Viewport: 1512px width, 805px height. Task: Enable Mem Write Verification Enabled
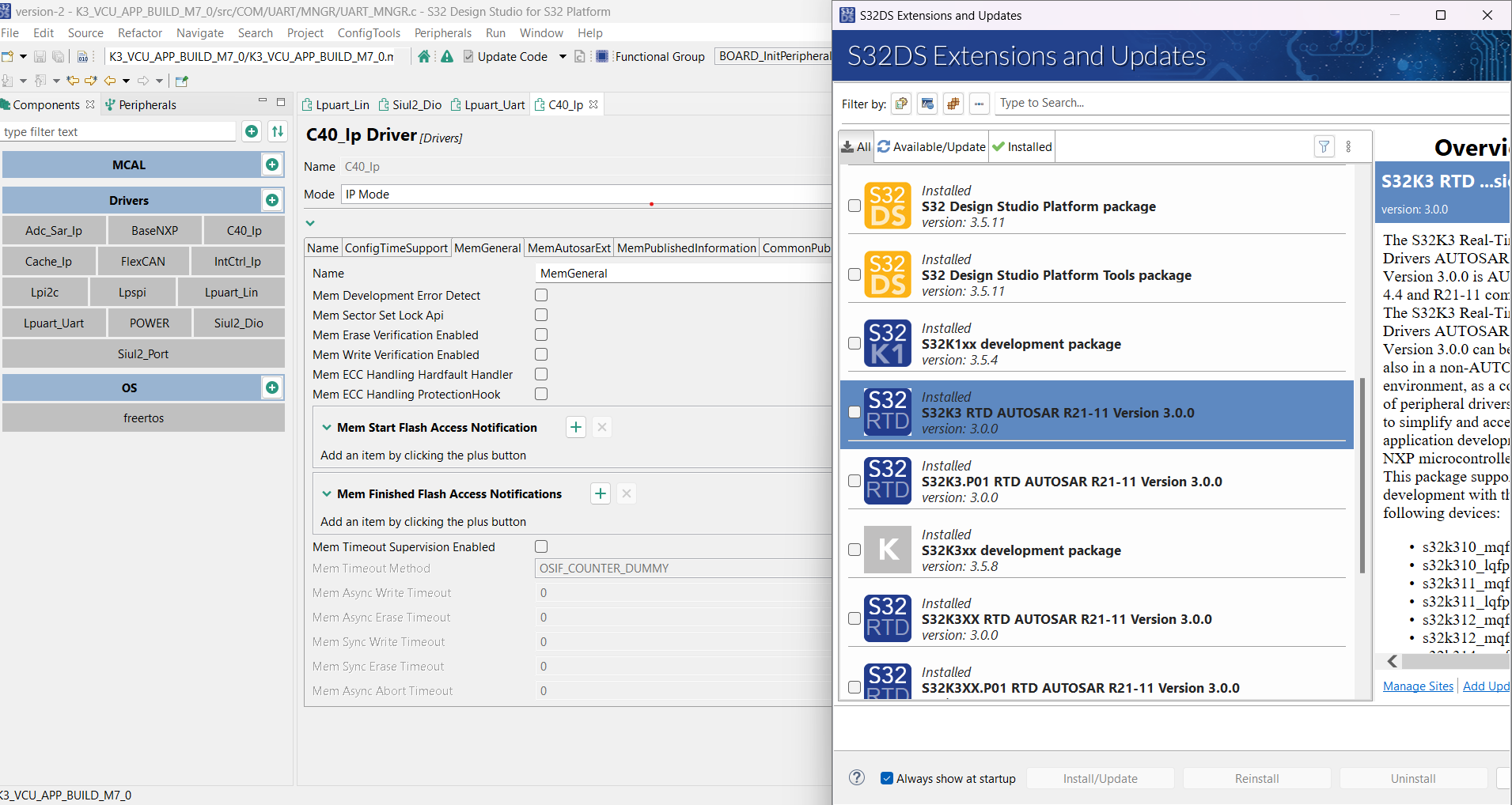(x=540, y=354)
